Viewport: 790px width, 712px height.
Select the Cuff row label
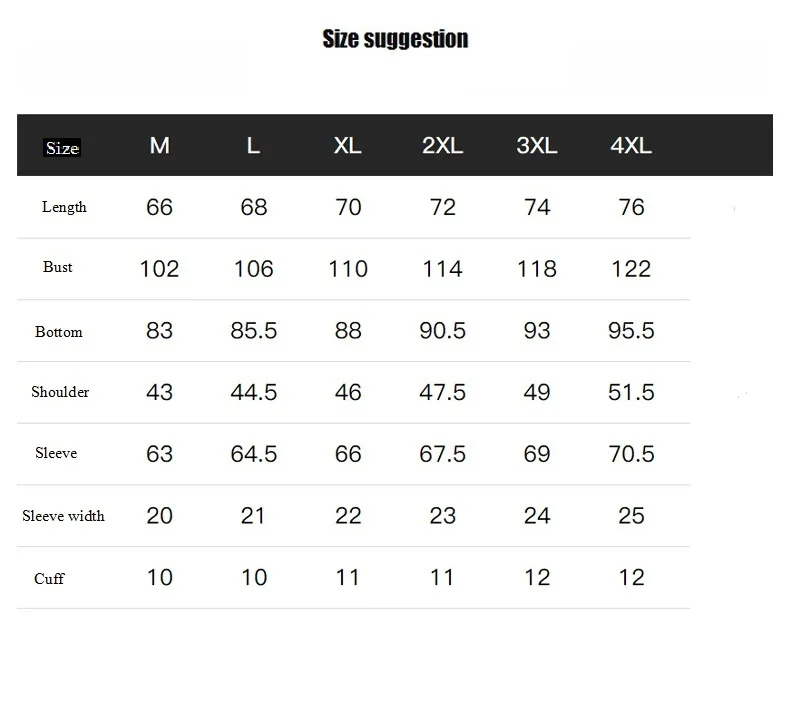(49, 578)
